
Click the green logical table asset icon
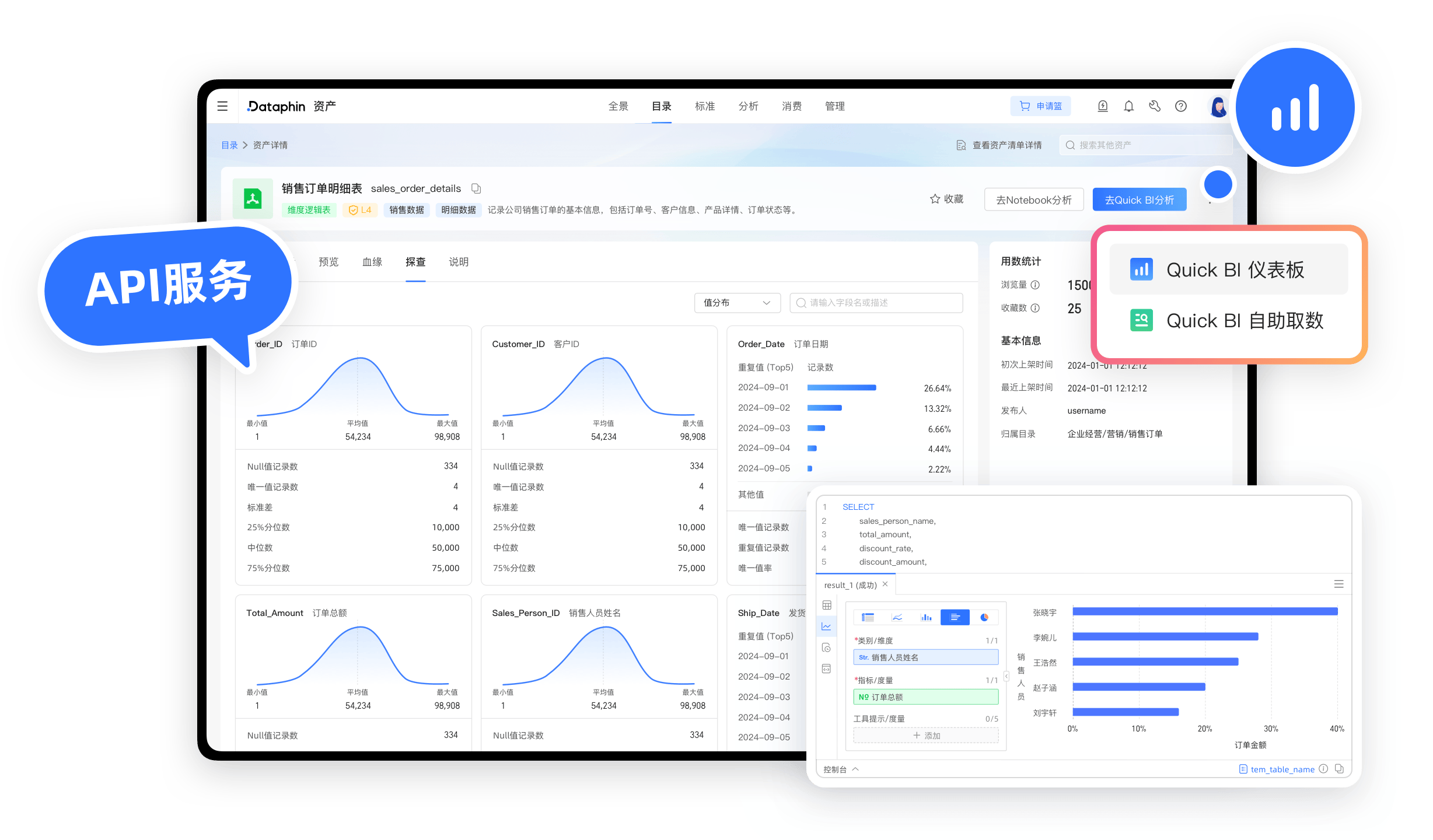(253, 198)
